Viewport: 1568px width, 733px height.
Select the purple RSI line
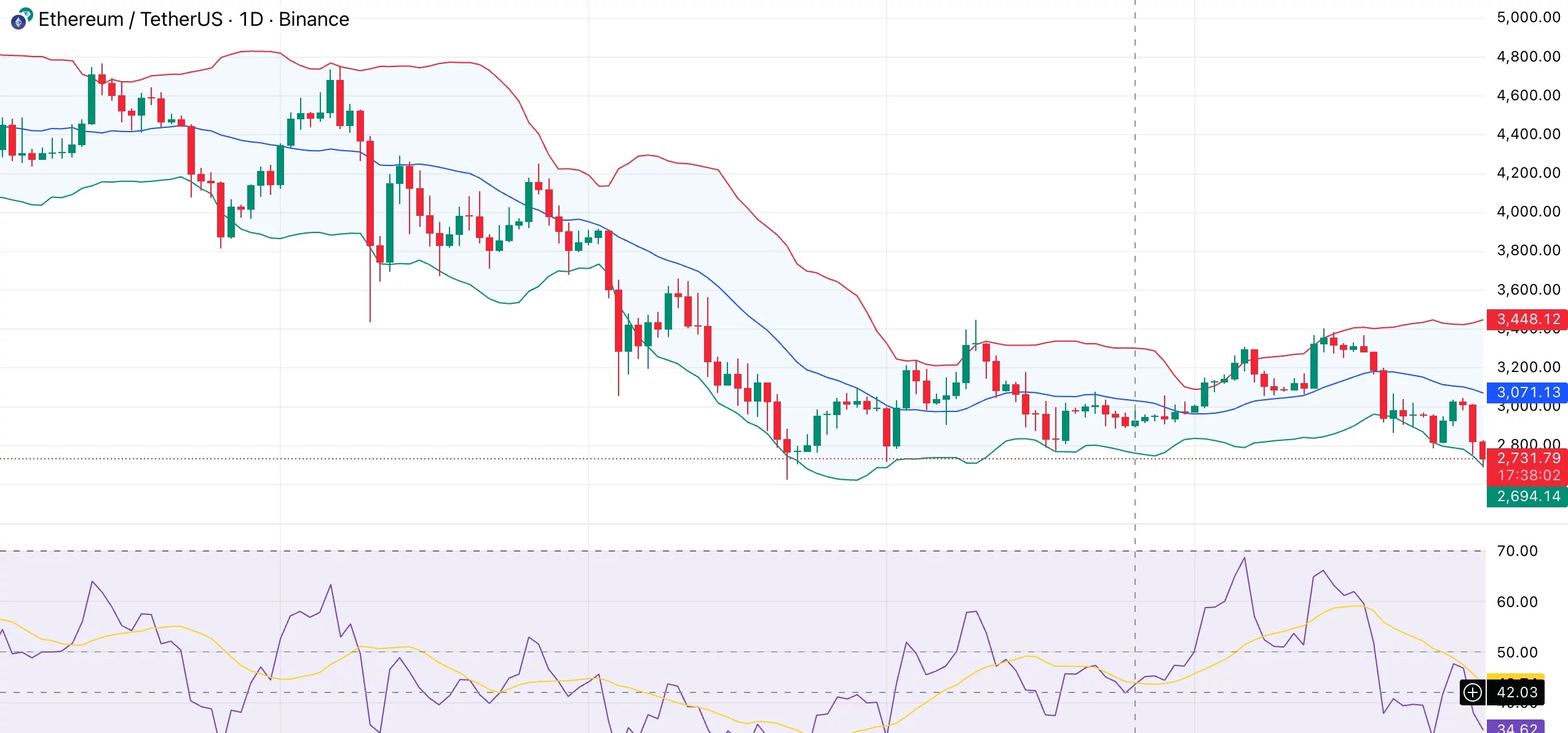pyautogui.click(x=92, y=582)
